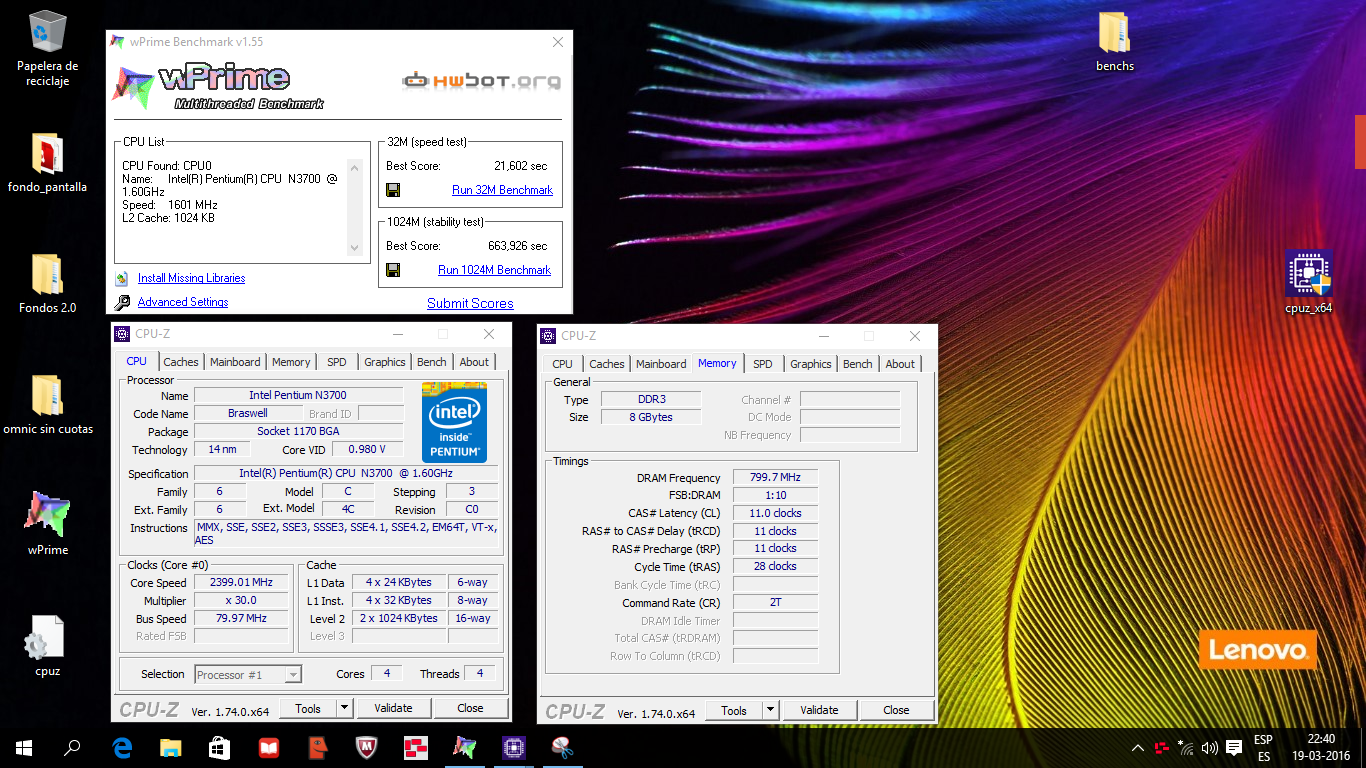
Task: Open the Snipping Tool taskbar icon
Action: coord(562,747)
